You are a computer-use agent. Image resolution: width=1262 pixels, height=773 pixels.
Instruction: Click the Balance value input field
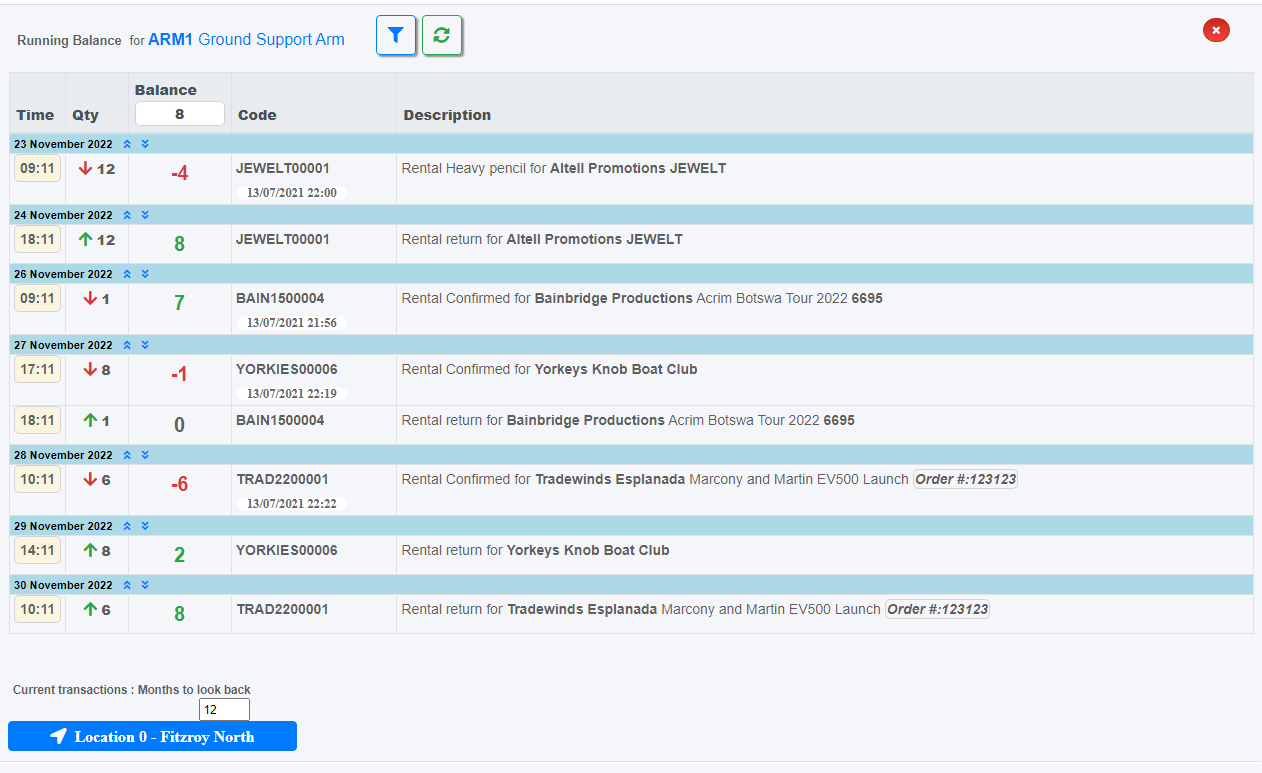pos(179,113)
